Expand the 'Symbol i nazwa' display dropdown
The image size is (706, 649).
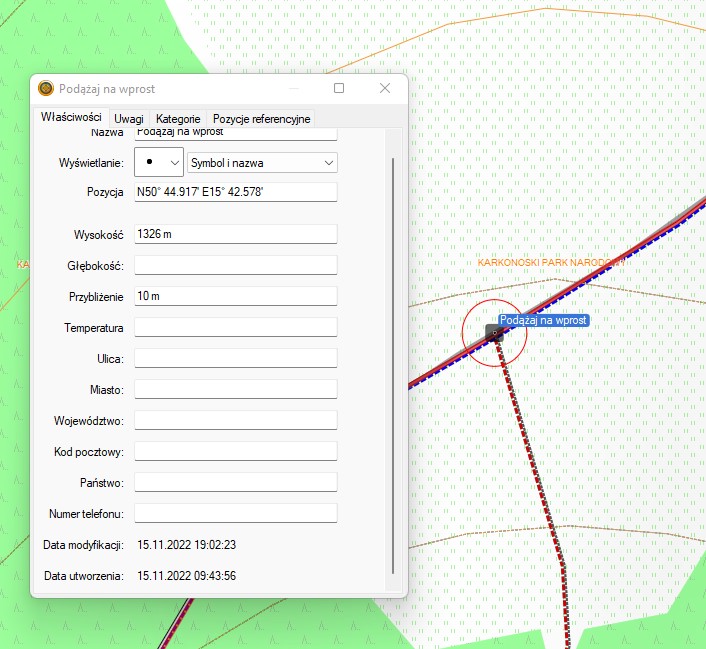(x=262, y=162)
